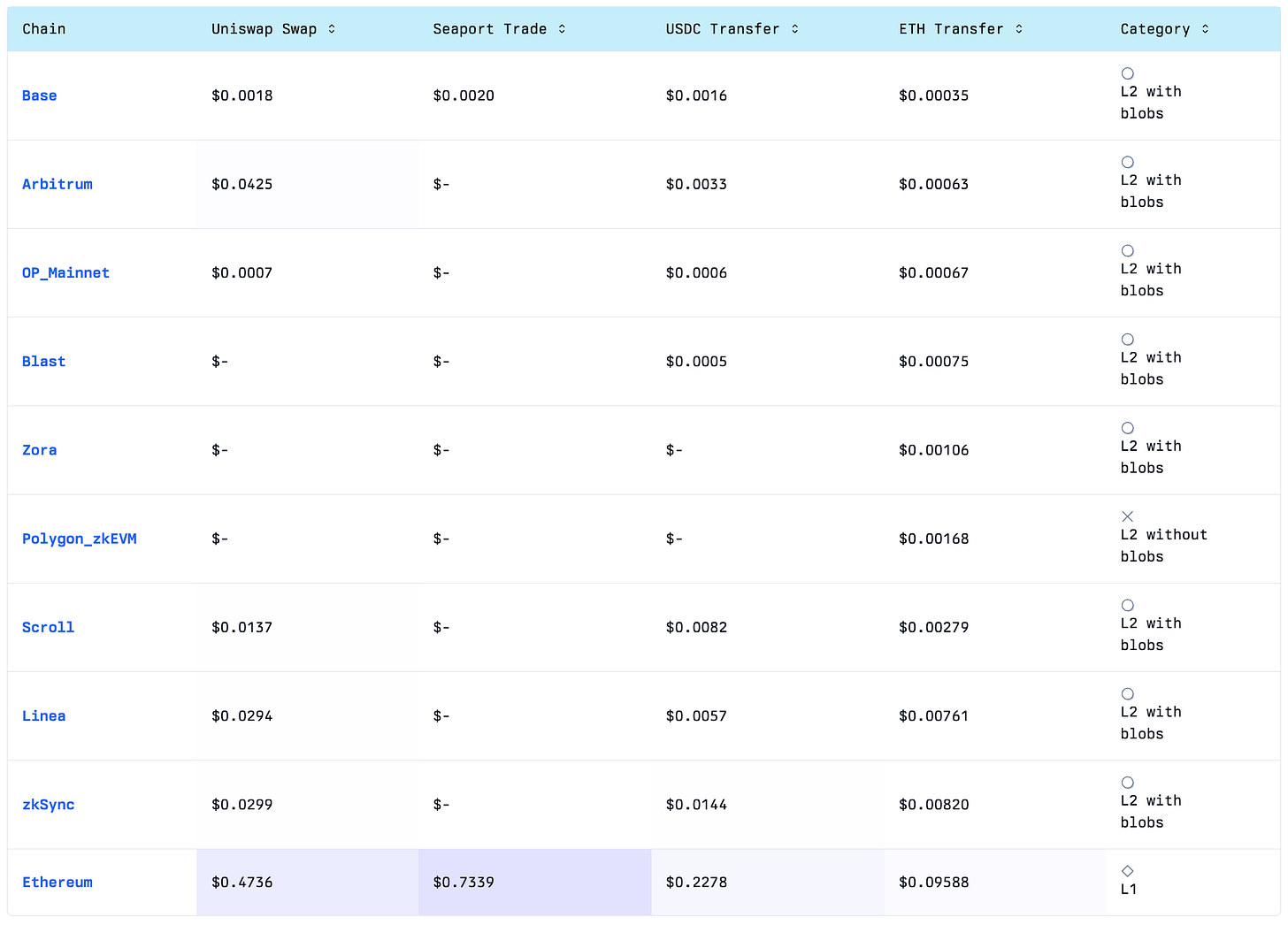Click the diamond L1 icon in Ethereum row
Viewport: 1288px width, 925px height.
click(1128, 871)
